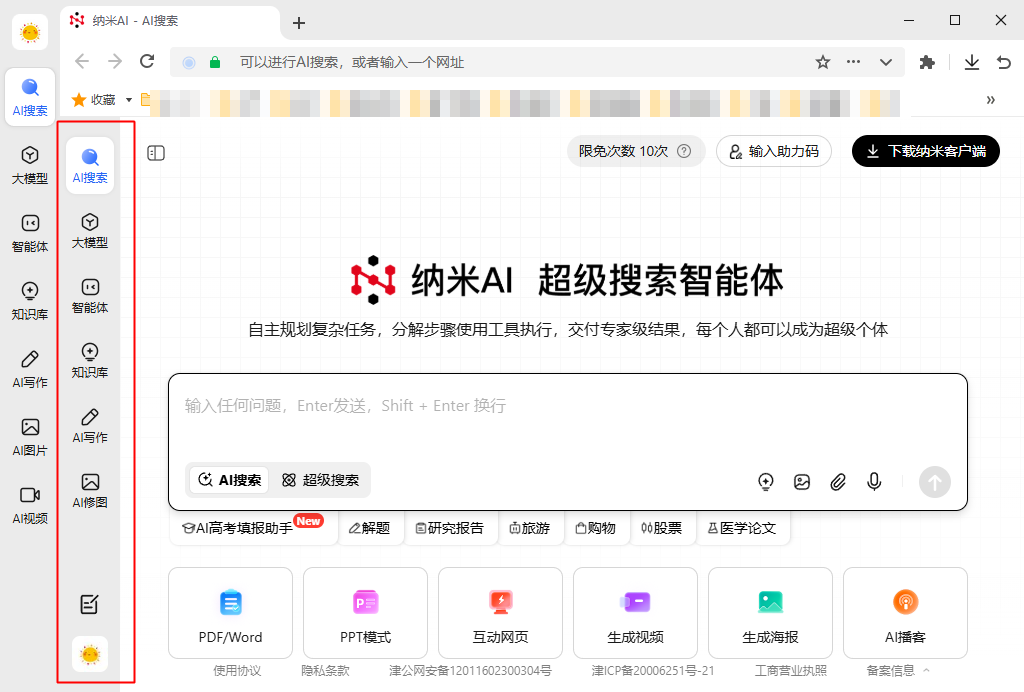Attach a file with the paperclip icon

[838, 482]
